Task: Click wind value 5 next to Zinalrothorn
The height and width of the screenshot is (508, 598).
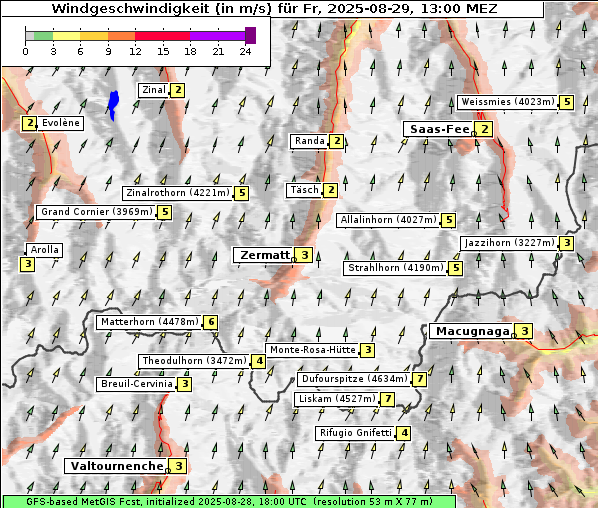Action: coord(242,193)
